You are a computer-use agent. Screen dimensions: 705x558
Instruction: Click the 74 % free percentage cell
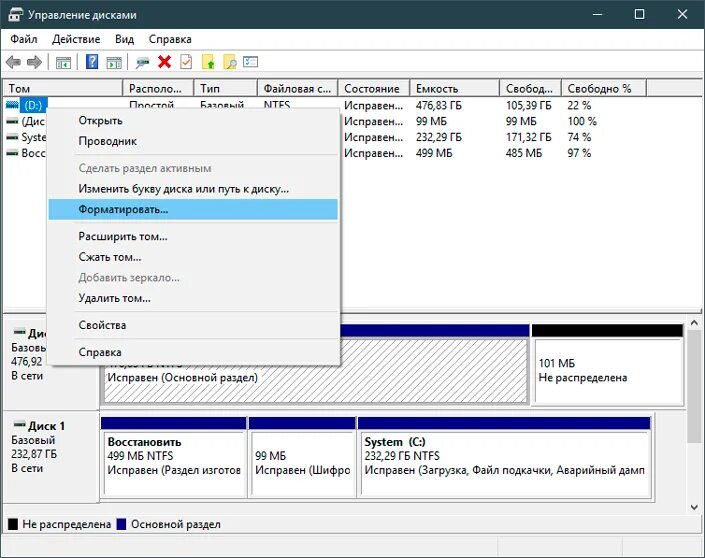[x=579, y=137]
